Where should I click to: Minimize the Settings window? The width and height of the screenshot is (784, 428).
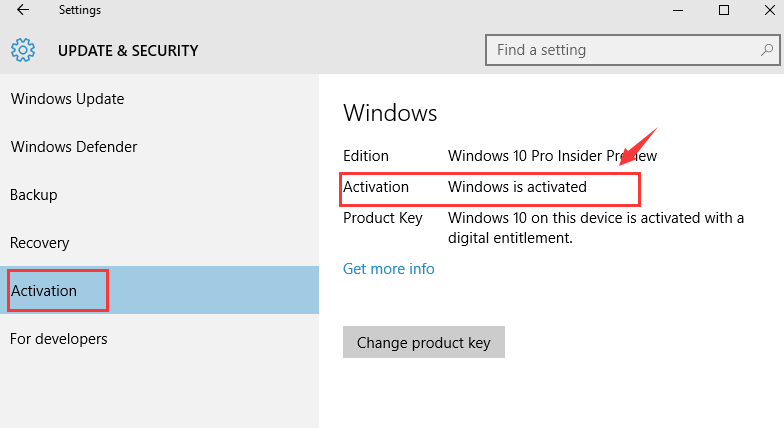[x=678, y=11]
